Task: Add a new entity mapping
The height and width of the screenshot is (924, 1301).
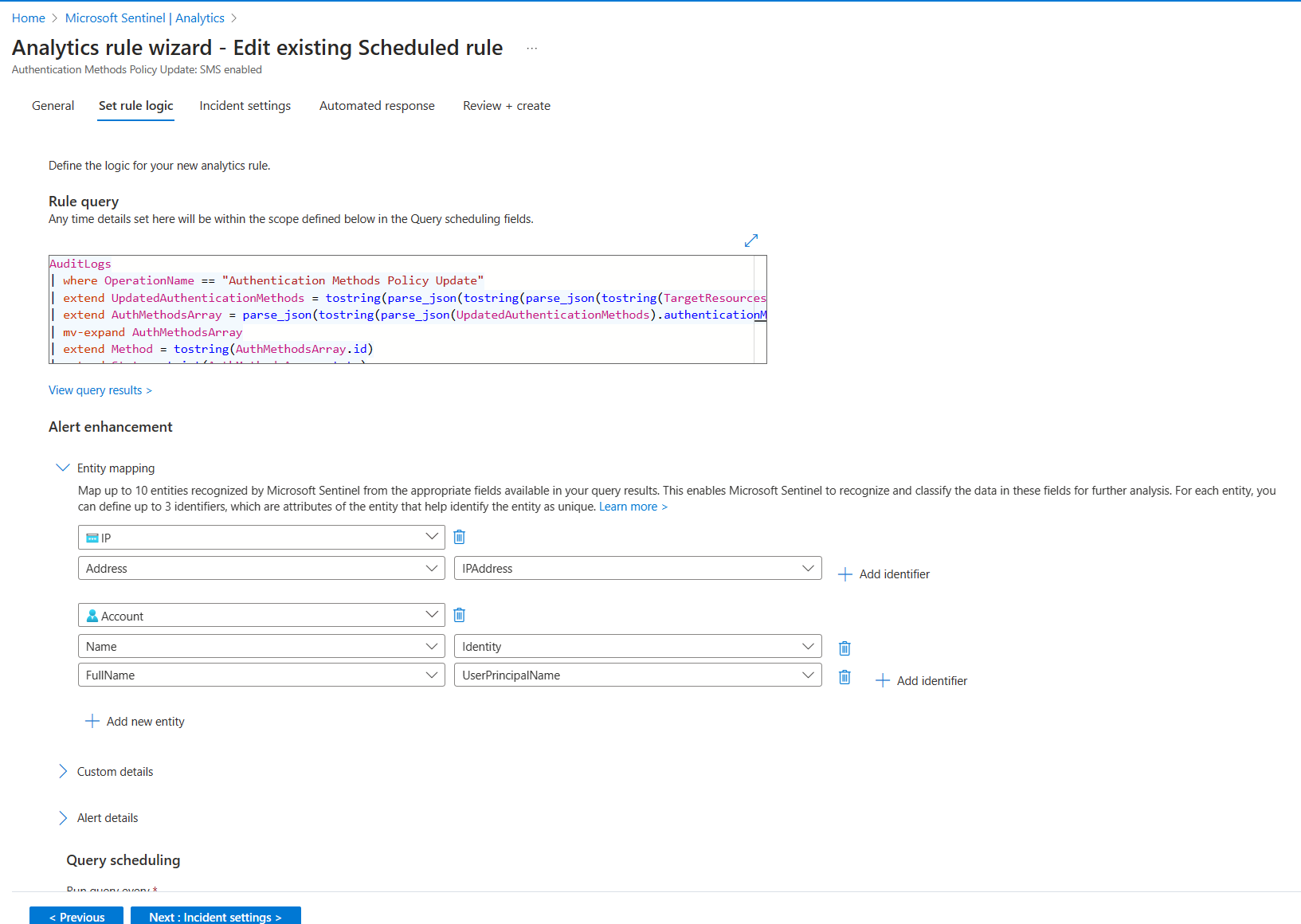Action: pyautogui.click(x=135, y=721)
